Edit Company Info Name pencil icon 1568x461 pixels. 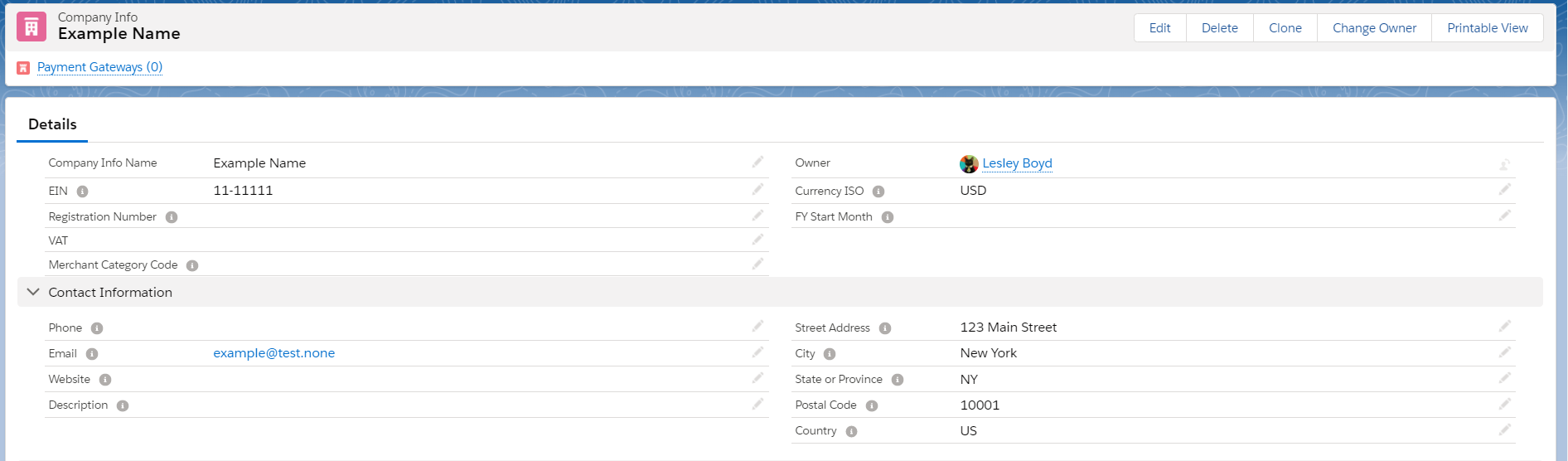point(757,162)
